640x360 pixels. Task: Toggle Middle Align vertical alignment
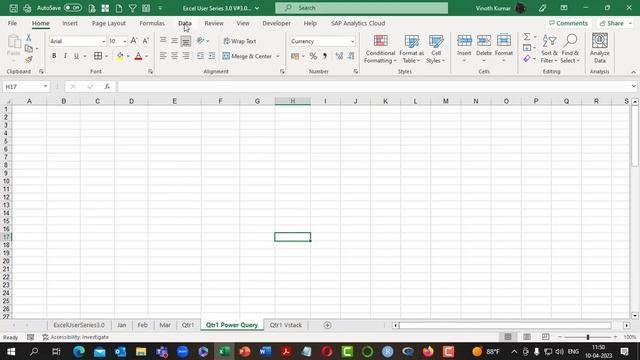pyautogui.click(x=174, y=41)
